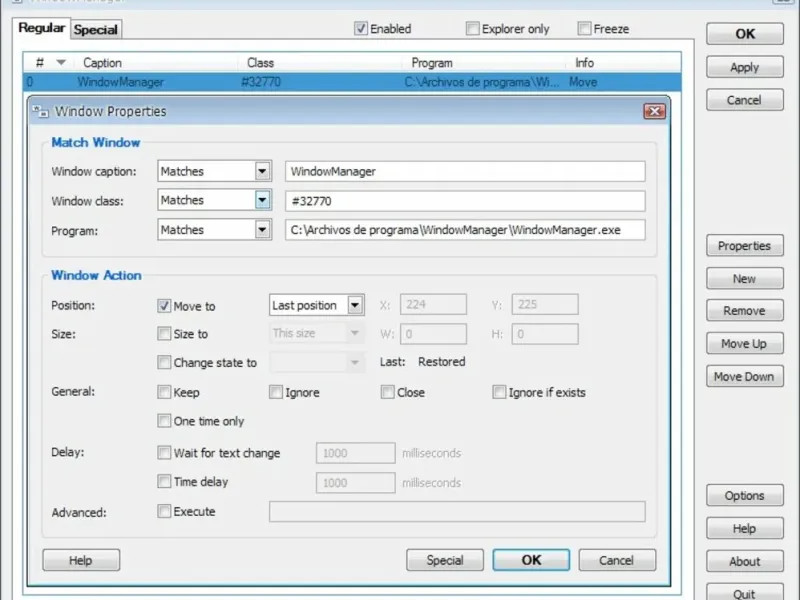
Task: Click the sort arrow in # column
Action: point(61,63)
